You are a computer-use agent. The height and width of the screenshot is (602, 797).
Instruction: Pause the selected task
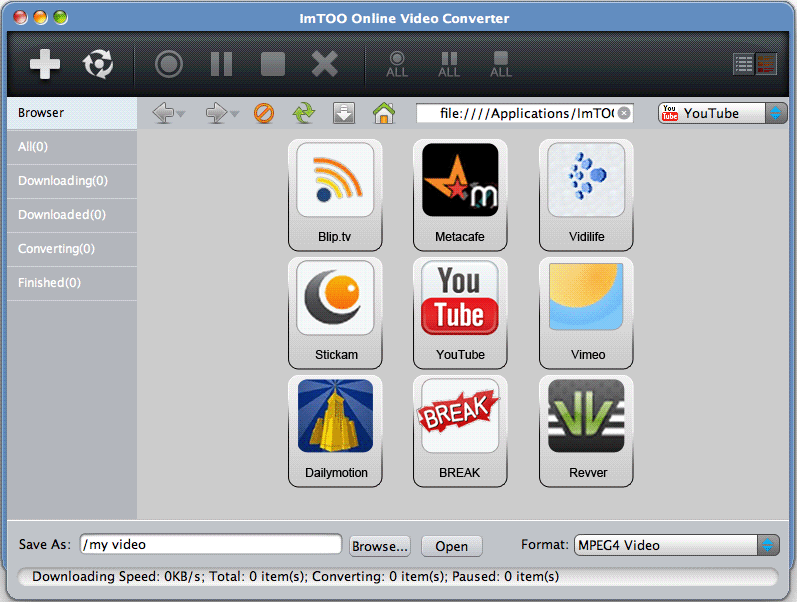(222, 64)
